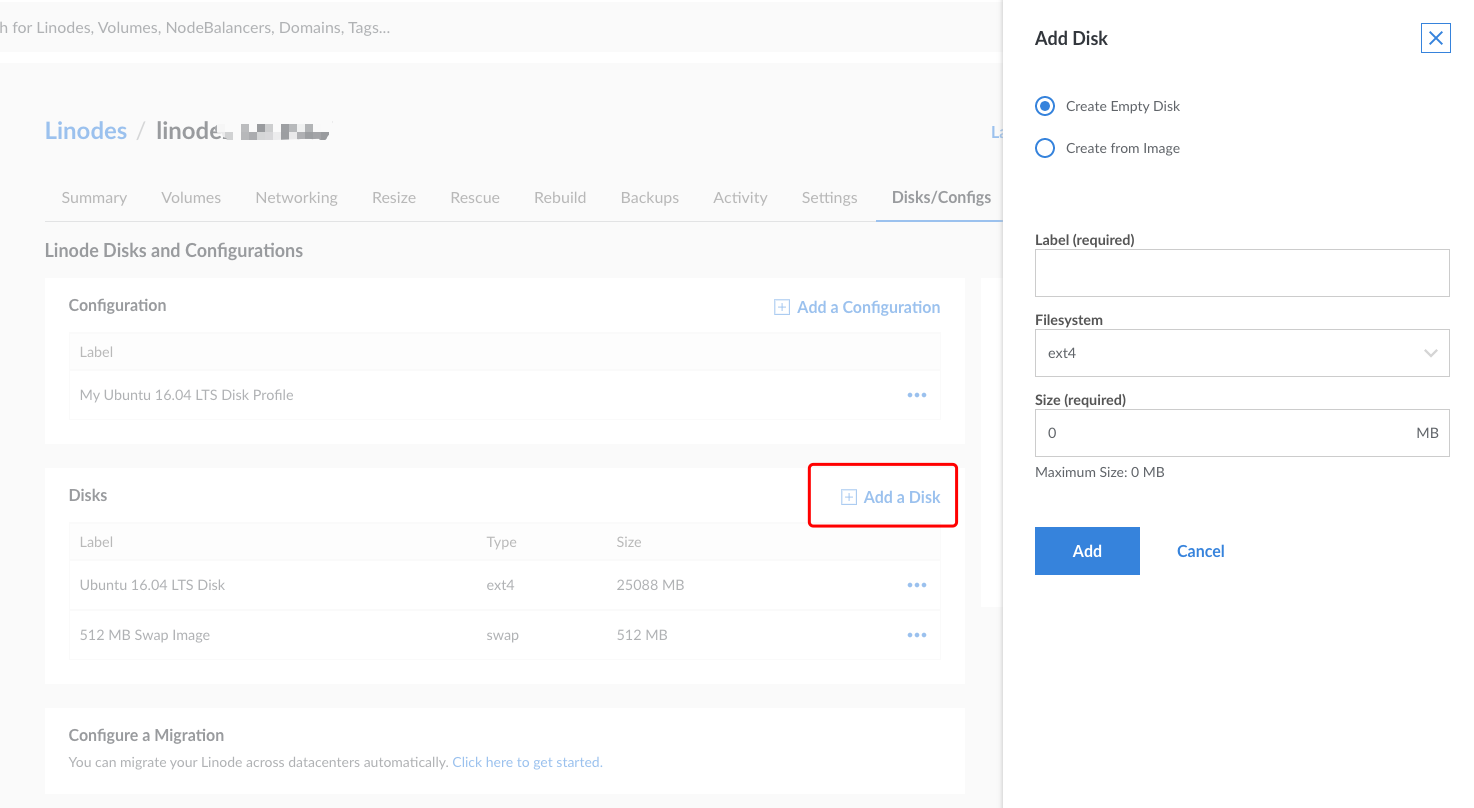Switch to the Backups tab
1474x808 pixels.
pos(649,197)
